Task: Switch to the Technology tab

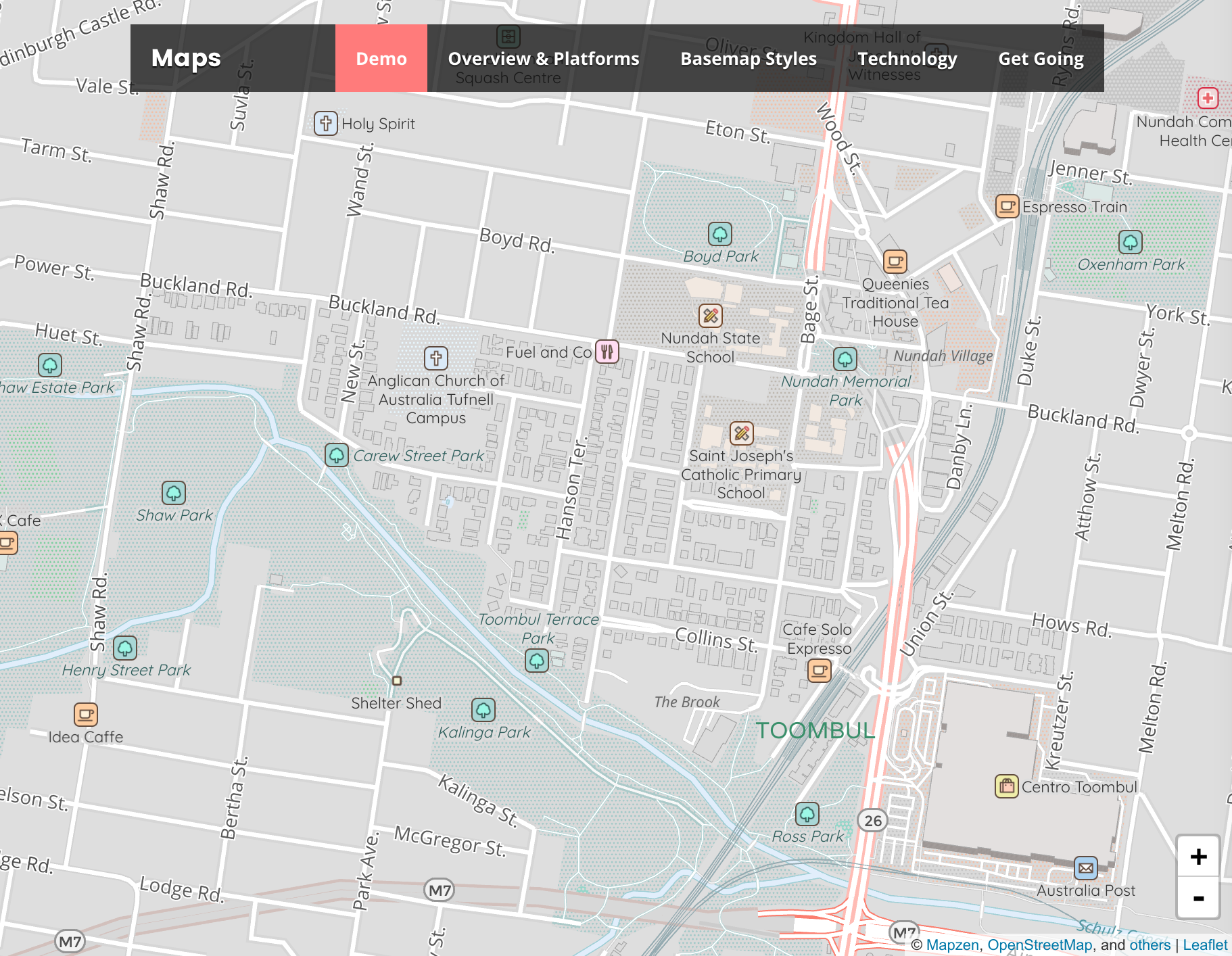Action: [907, 59]
